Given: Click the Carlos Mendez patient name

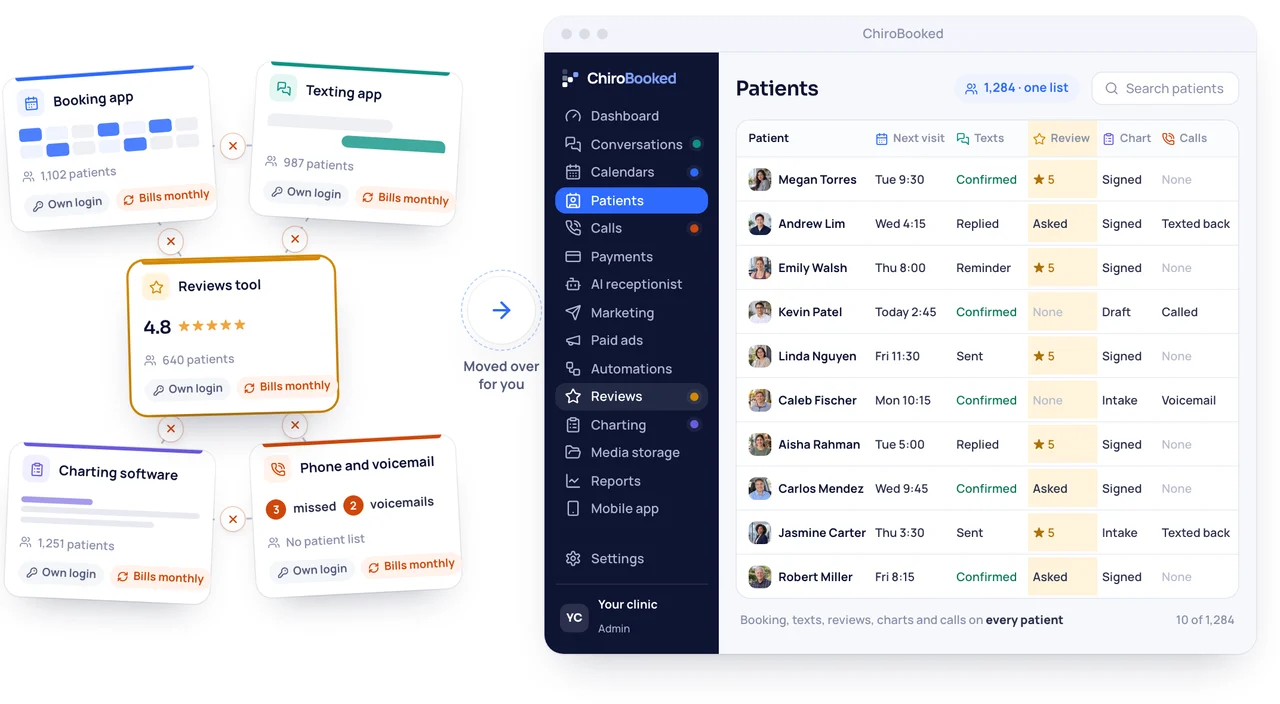Looking at the screenshot, I should coord(821,489).
